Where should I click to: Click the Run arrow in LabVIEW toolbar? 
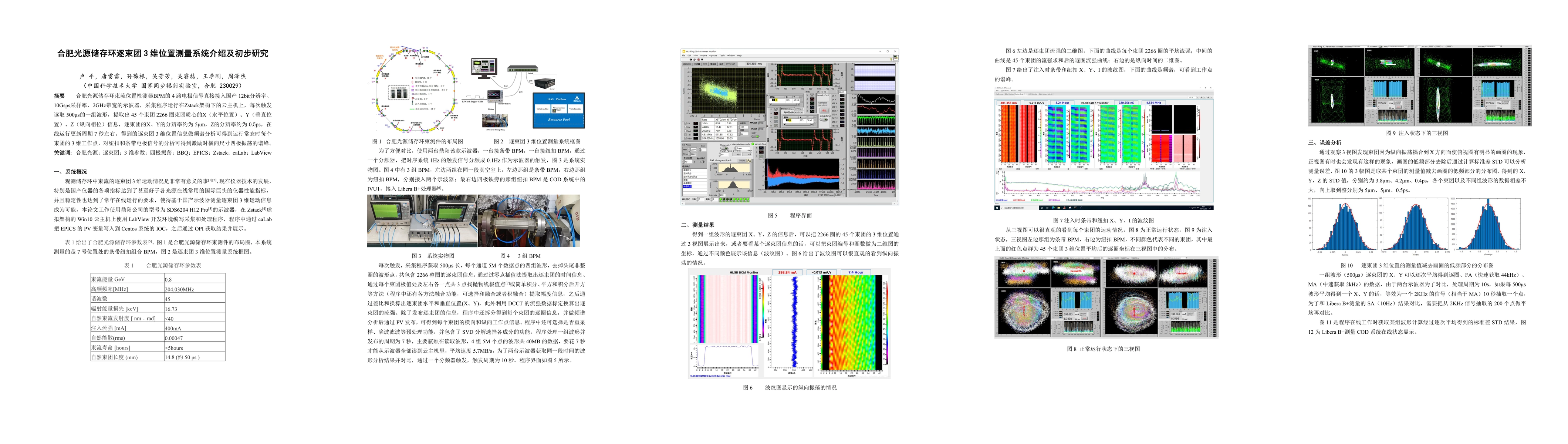(691, 60)
